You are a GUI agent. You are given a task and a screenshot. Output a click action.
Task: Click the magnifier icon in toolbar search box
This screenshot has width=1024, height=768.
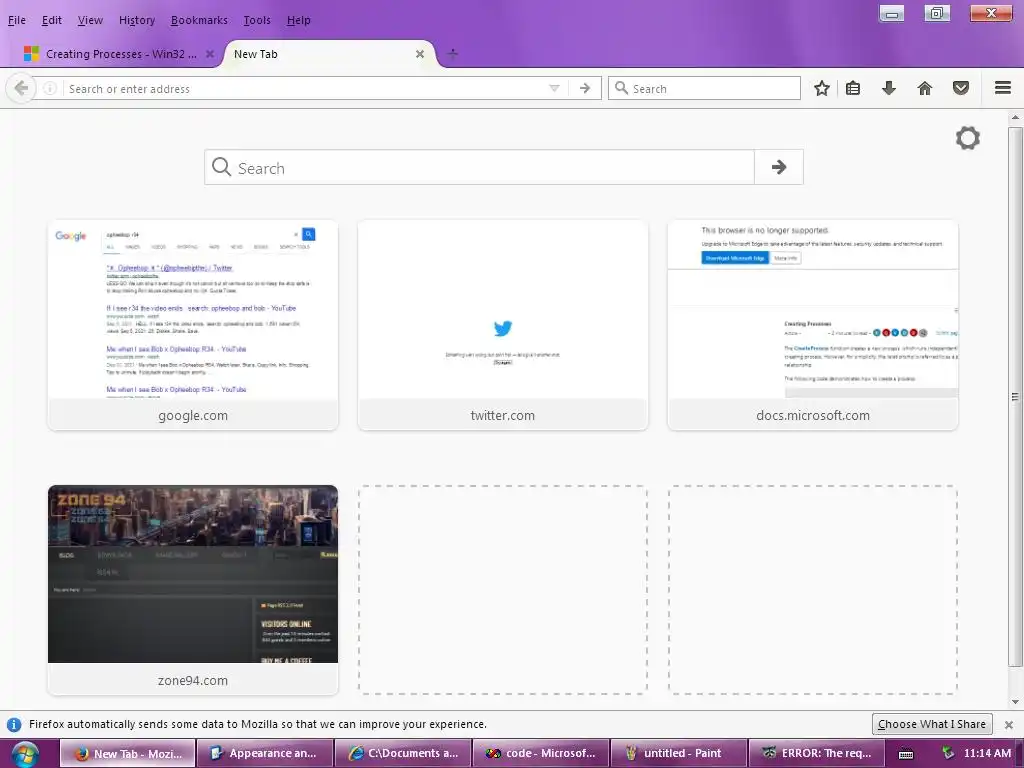pos(622,88)
